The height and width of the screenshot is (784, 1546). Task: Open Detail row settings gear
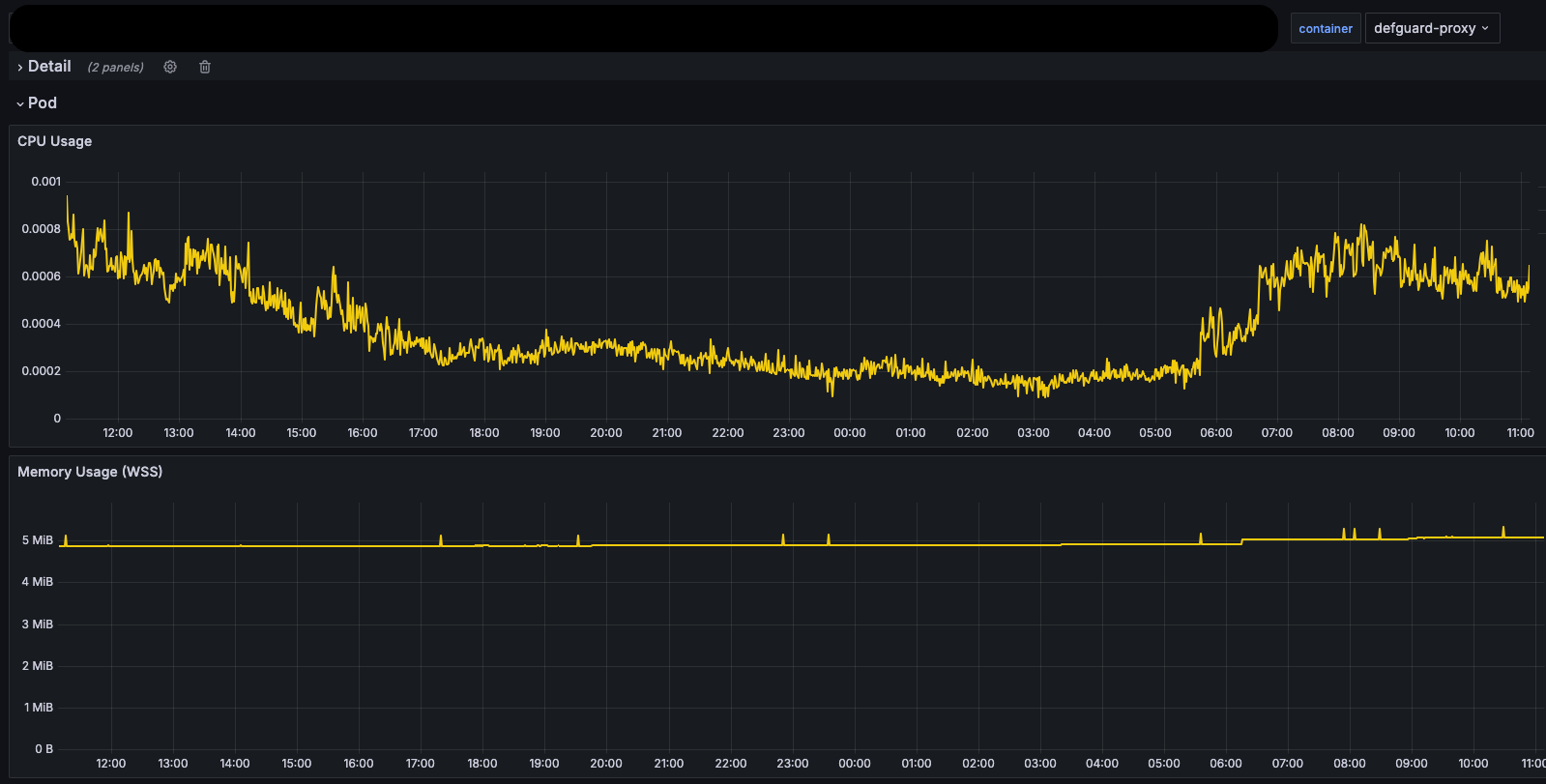[170, 67]
